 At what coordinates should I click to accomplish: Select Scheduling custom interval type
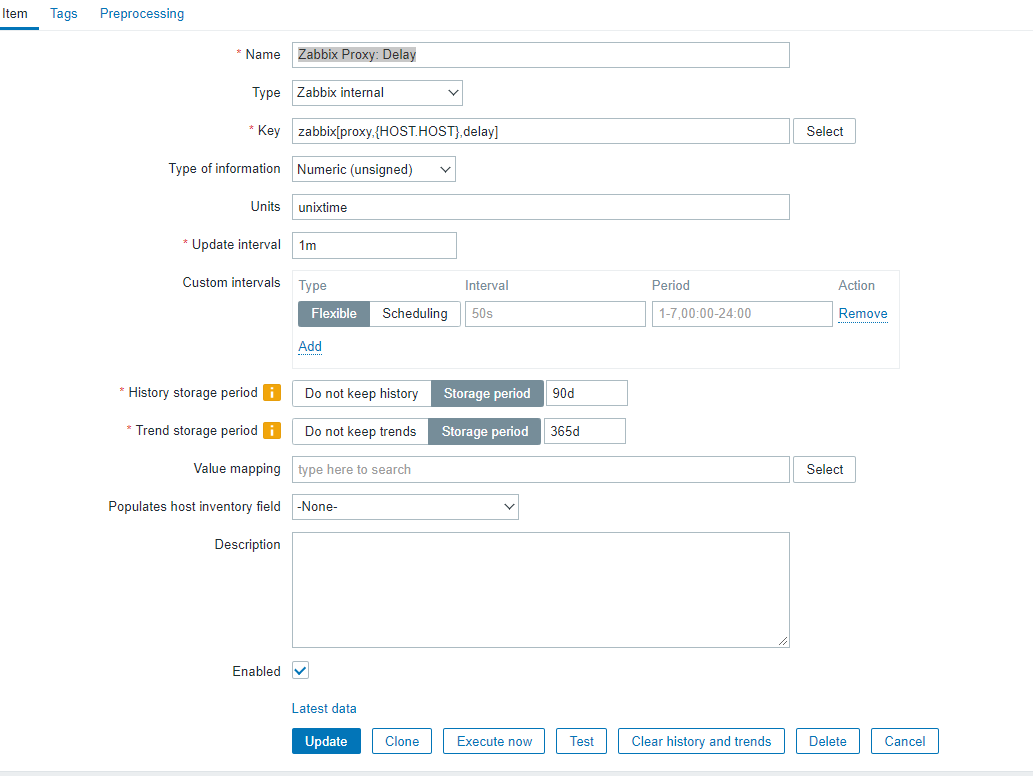click(415, 314)
